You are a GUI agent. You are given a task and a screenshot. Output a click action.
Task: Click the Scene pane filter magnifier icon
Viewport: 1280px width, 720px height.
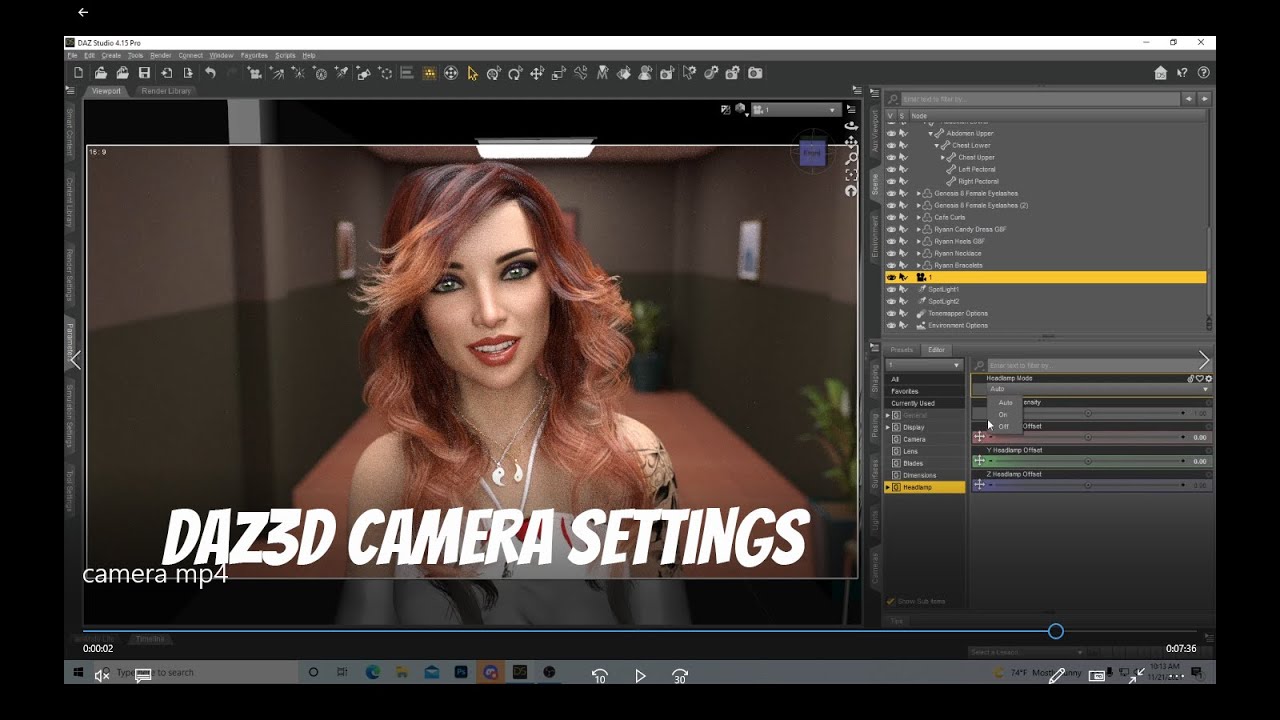[x=892, y=99]
